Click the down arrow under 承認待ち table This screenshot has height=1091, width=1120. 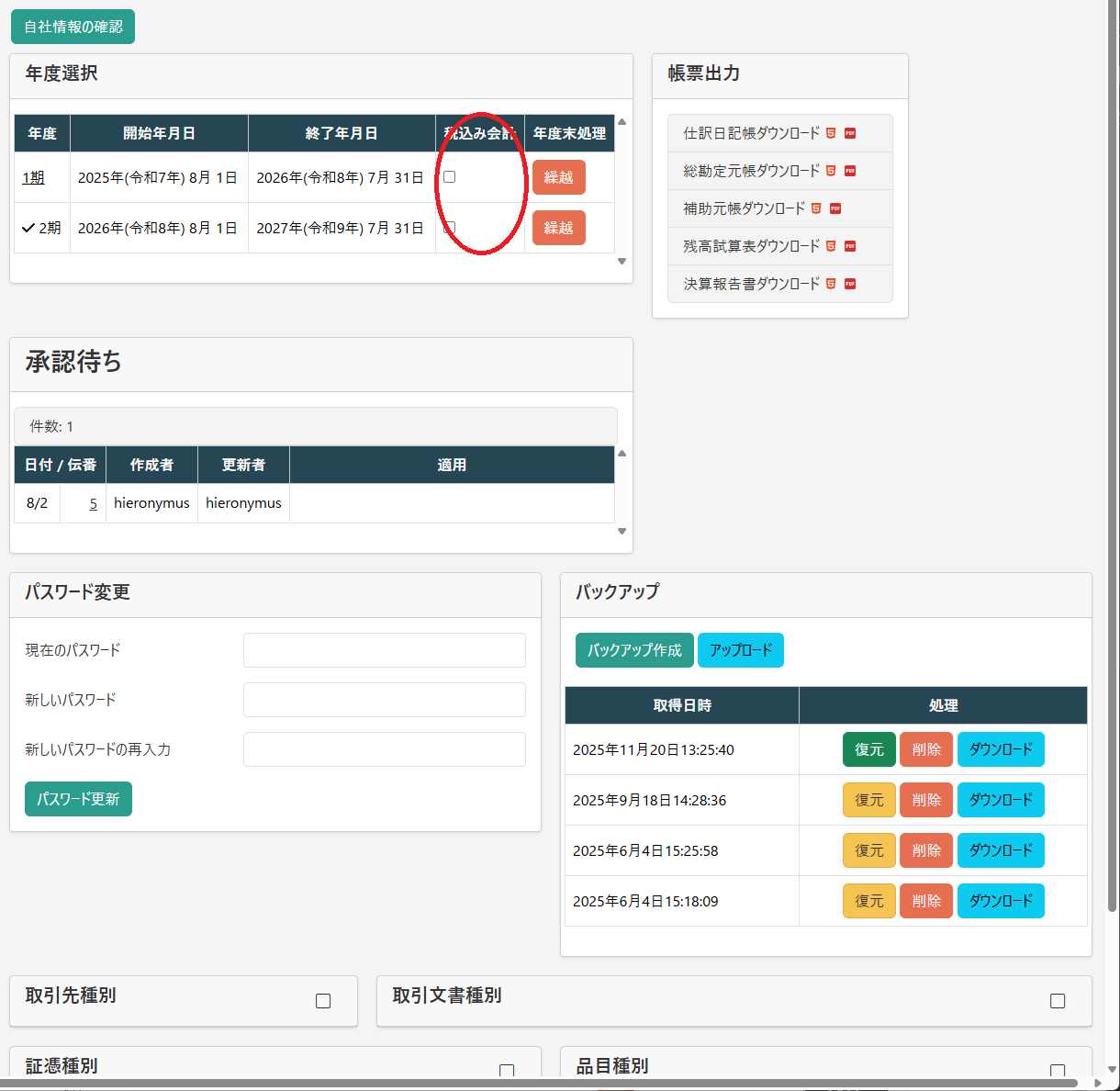(622, 531)
